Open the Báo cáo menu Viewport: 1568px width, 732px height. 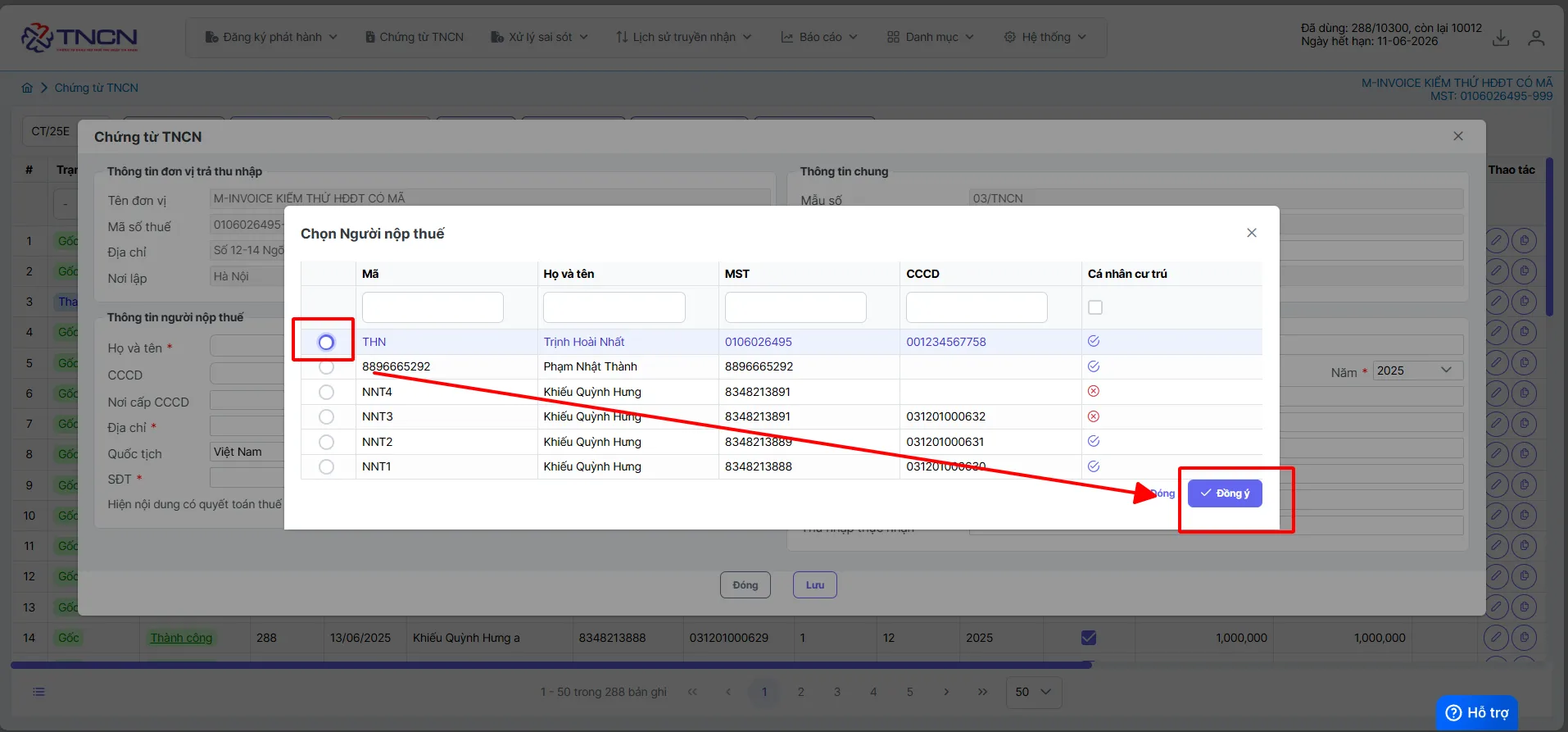(819, 37)
